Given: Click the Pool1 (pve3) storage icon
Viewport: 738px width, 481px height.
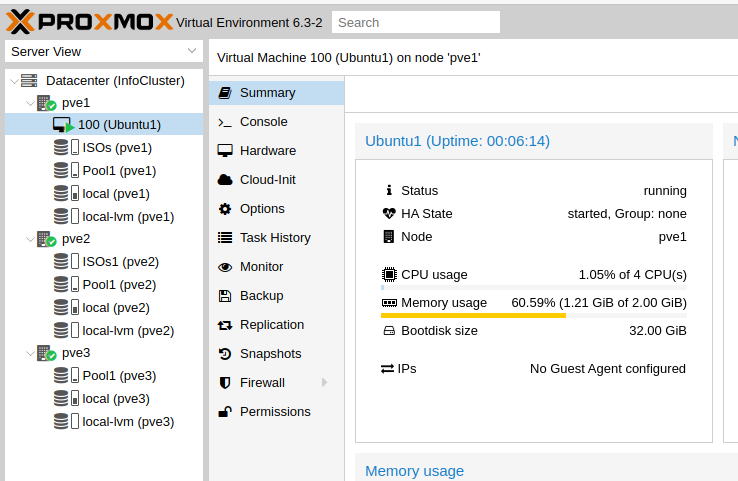Looking at the screenshot, I should coord(66,376).
